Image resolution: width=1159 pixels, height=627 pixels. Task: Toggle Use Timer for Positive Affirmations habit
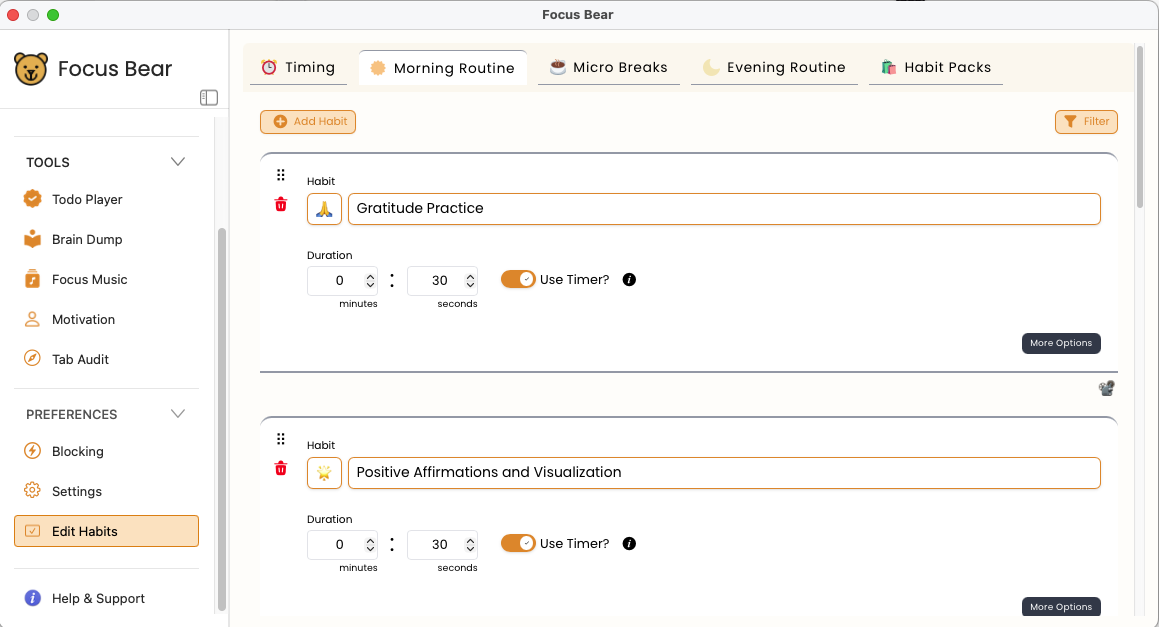tap(518, 543)
